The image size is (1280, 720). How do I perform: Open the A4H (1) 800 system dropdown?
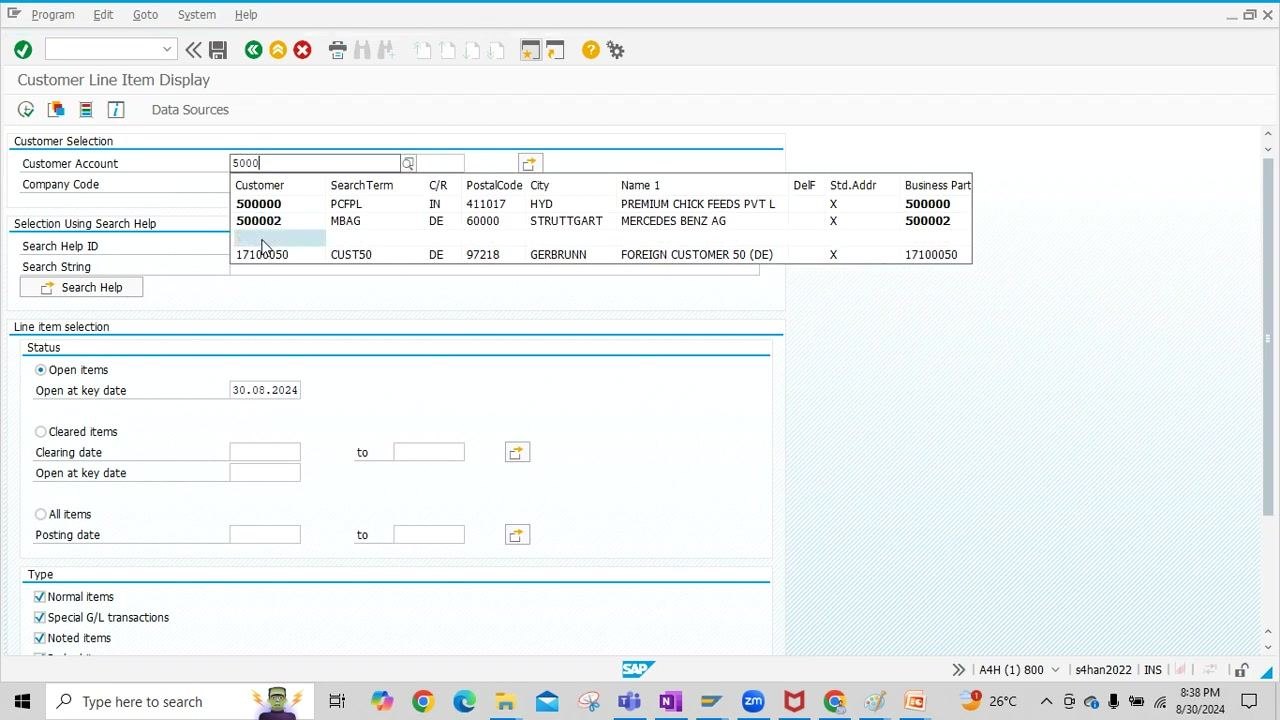(1019, 670)
